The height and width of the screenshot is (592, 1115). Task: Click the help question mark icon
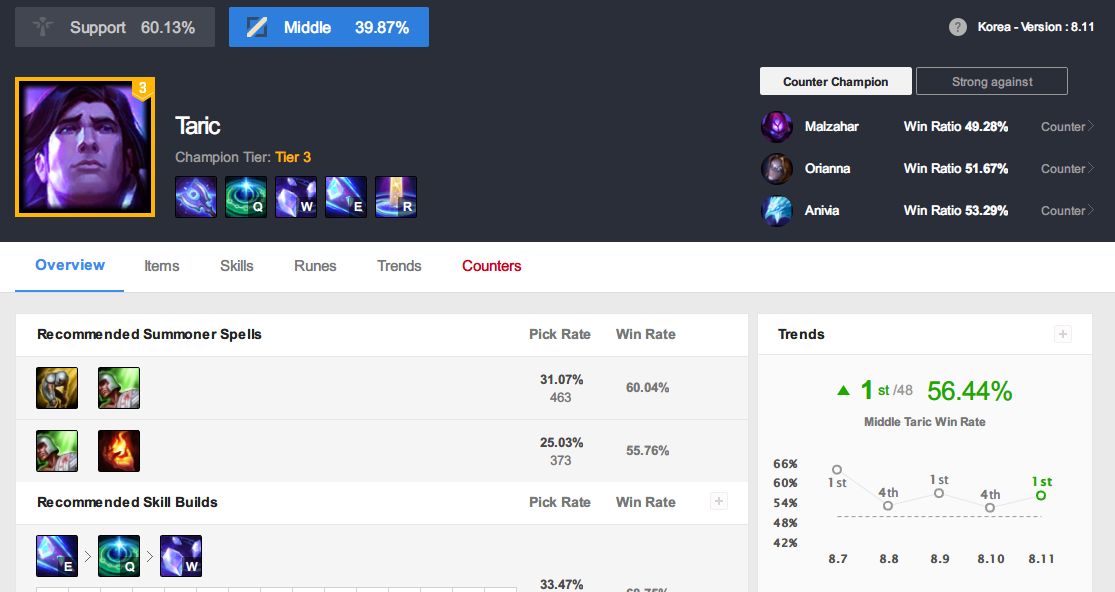coord(957,27)
